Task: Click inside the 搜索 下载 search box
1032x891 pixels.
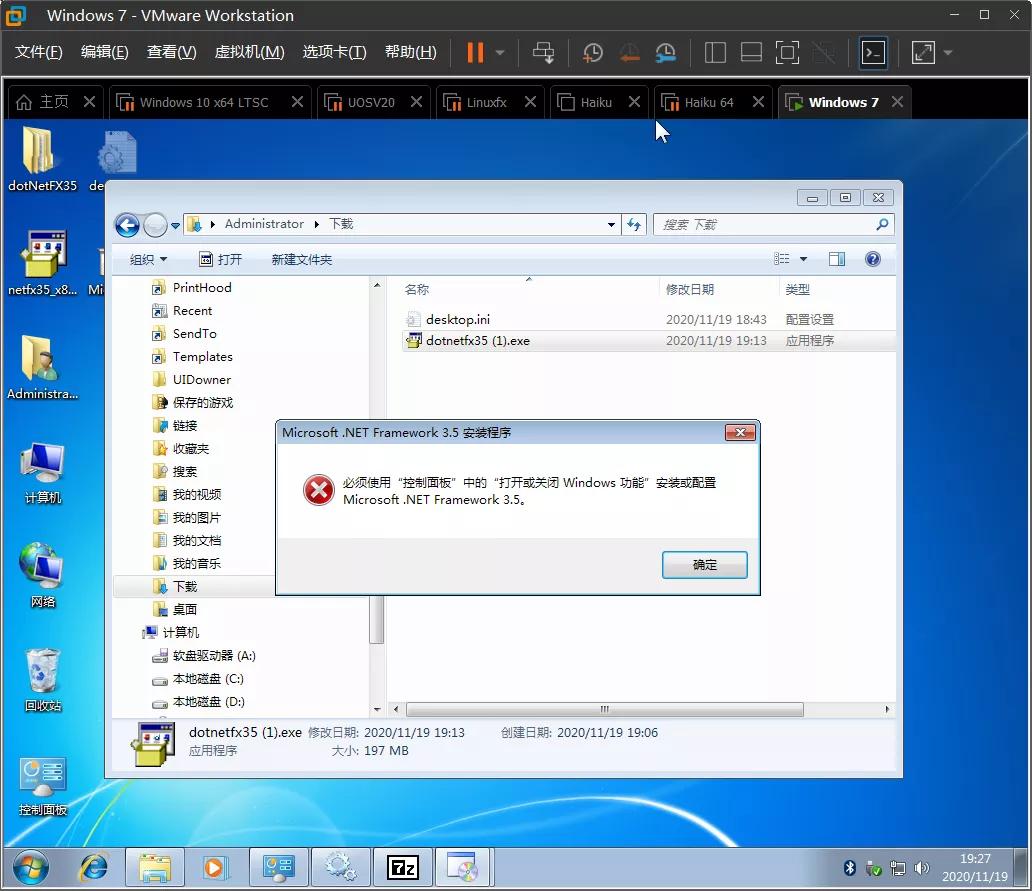Action: [x=760, y=223]
